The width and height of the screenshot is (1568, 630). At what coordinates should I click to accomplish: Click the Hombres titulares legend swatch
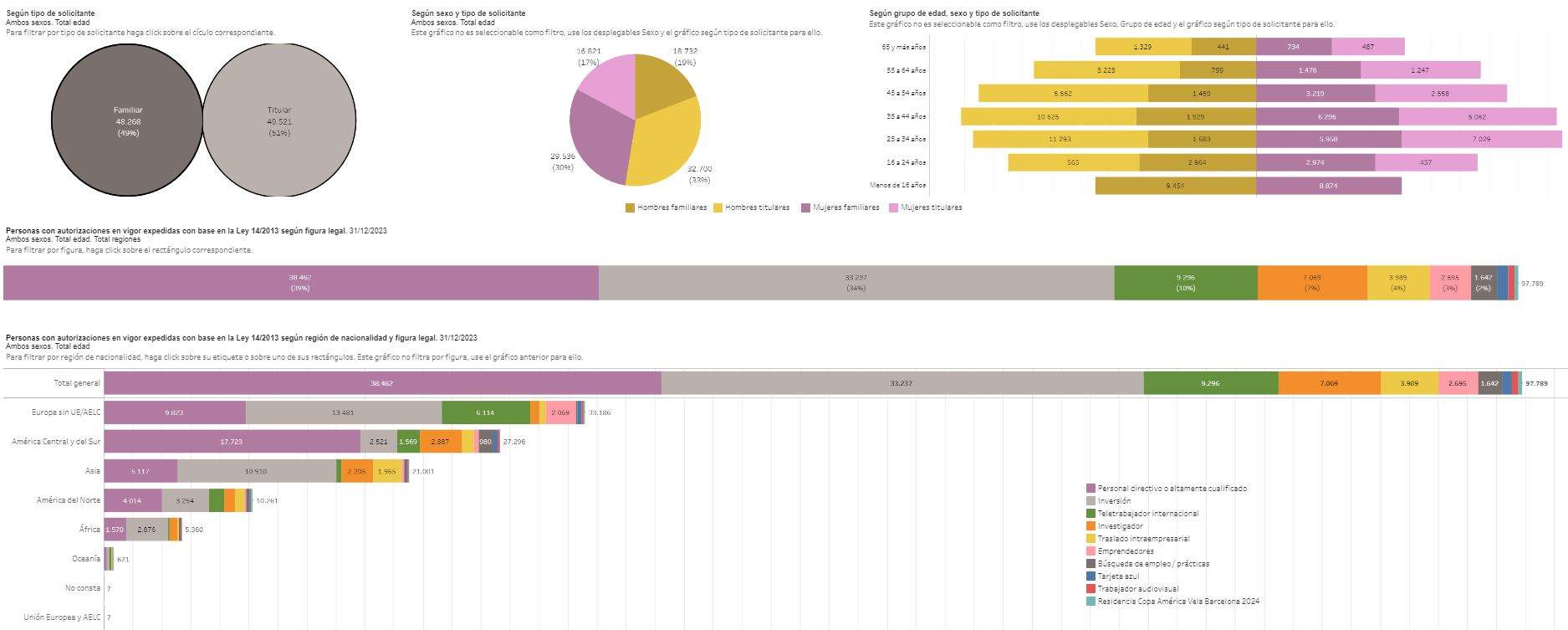[x=718, y=207]
